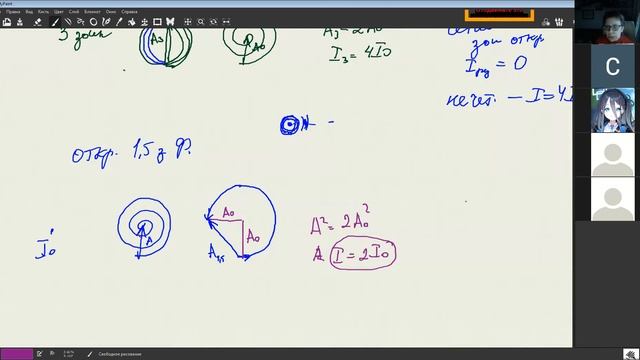Image resolution: width=640 pixels, height=360 pixels.
Task: Open the Правка menu
Action: (13, 12)
